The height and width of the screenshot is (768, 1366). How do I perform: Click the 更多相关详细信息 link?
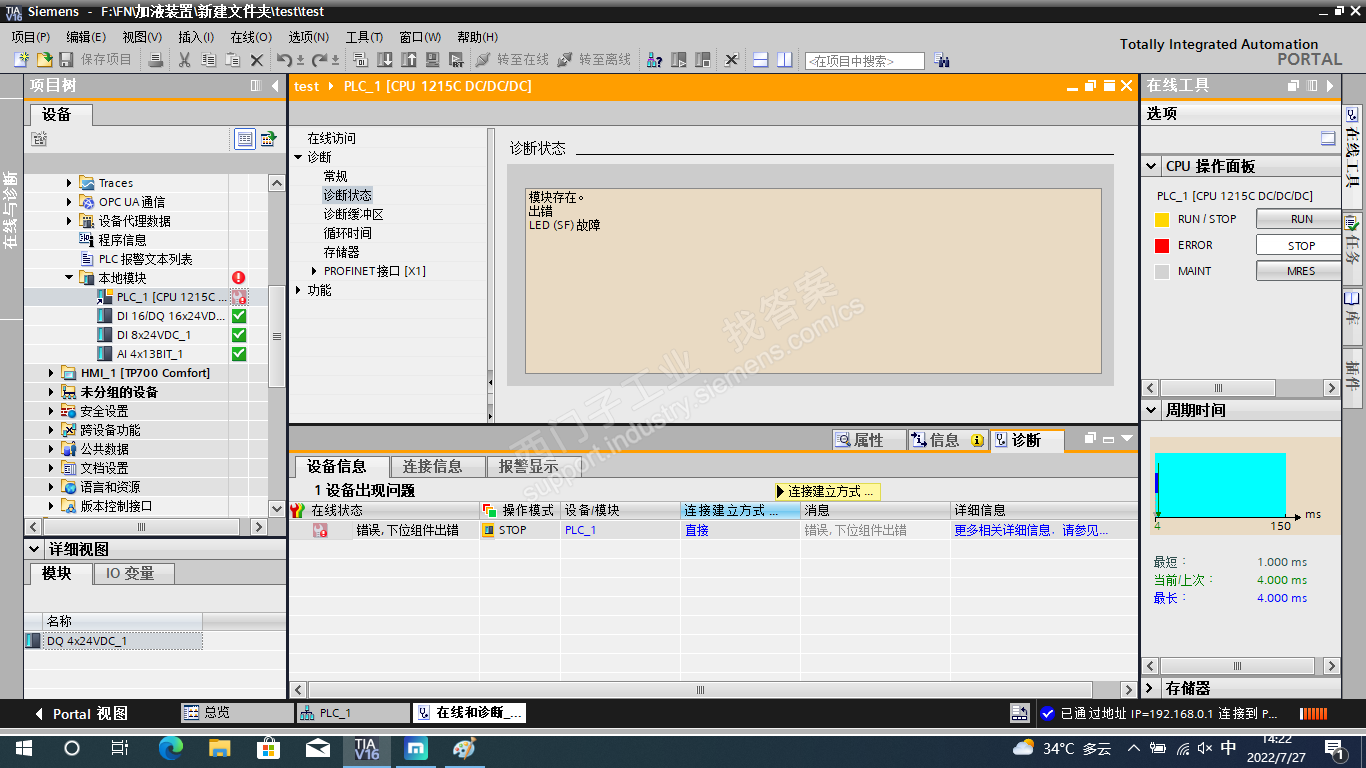pyautogui.click(x=1030, y=530)
